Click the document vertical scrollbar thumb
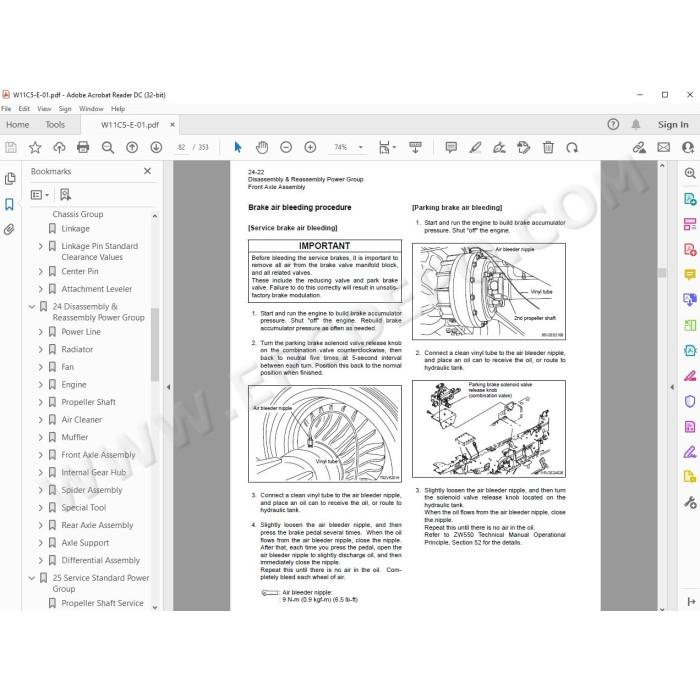The height and width of the screenshot is (700, 700). click(x=662, y=273)
